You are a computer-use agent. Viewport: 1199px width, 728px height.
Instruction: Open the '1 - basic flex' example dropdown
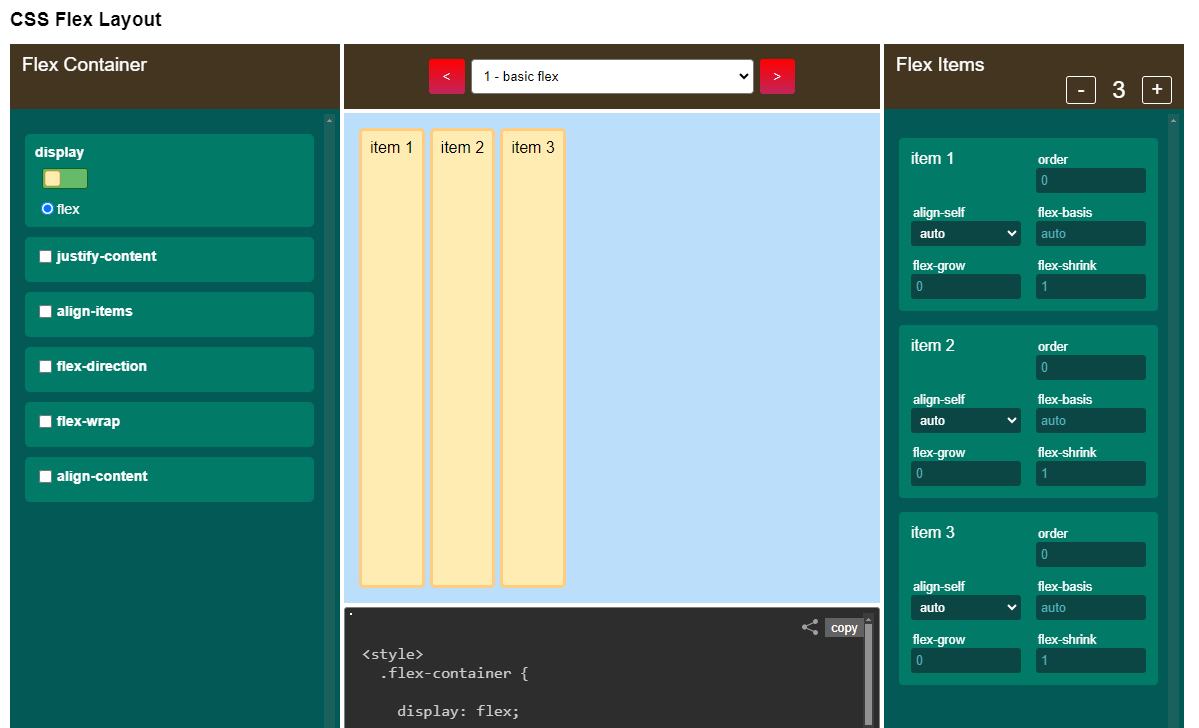click(612, 77)
